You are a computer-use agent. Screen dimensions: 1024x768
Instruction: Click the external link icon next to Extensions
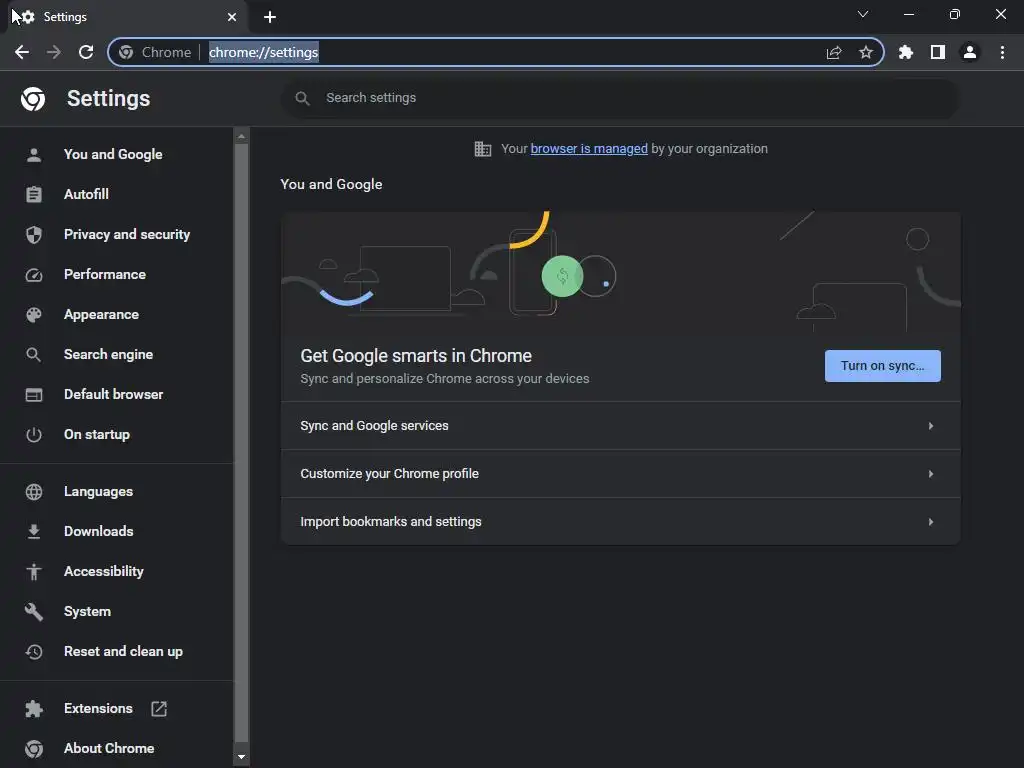click(159, 709)
